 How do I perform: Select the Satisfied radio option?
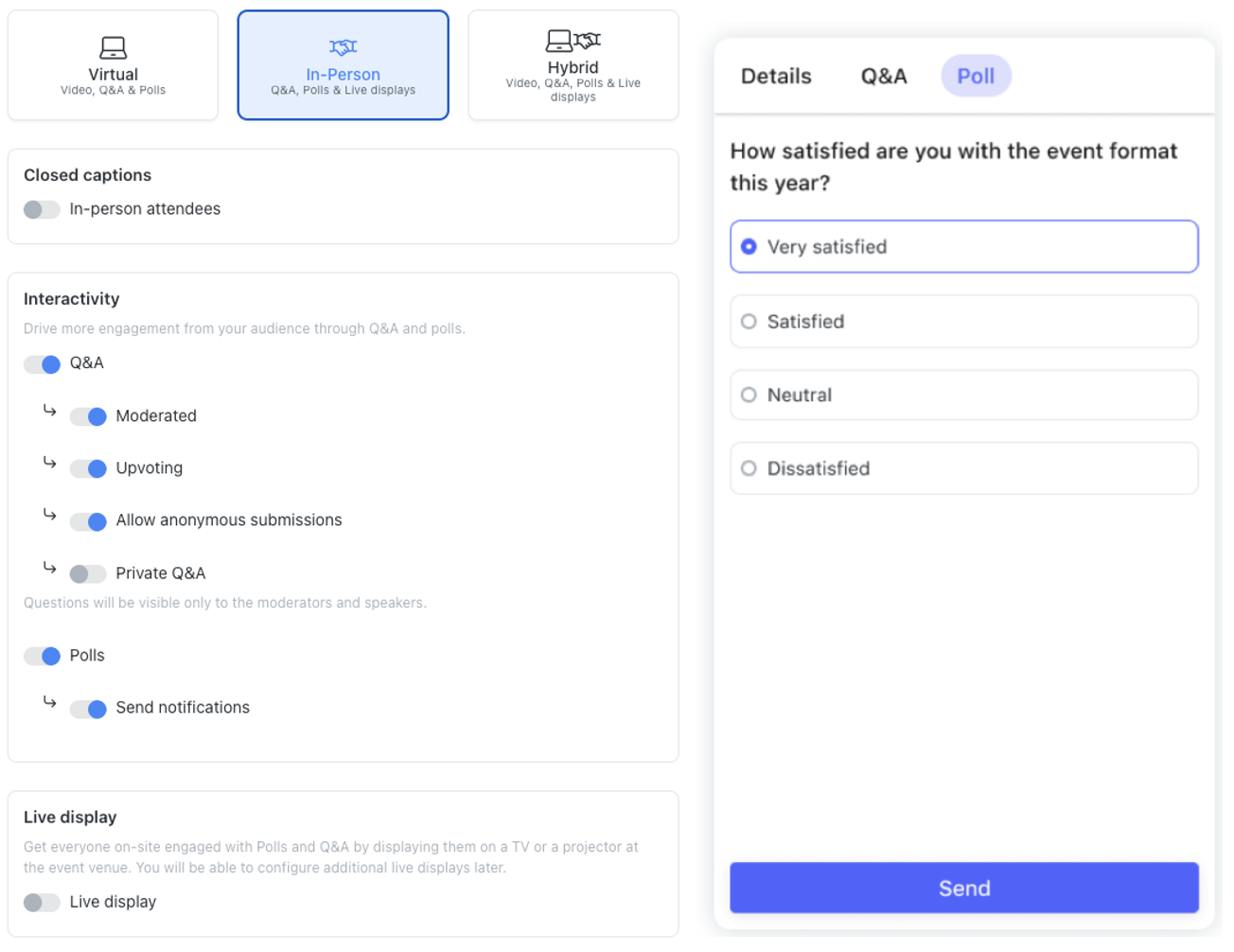pos(963,322)
